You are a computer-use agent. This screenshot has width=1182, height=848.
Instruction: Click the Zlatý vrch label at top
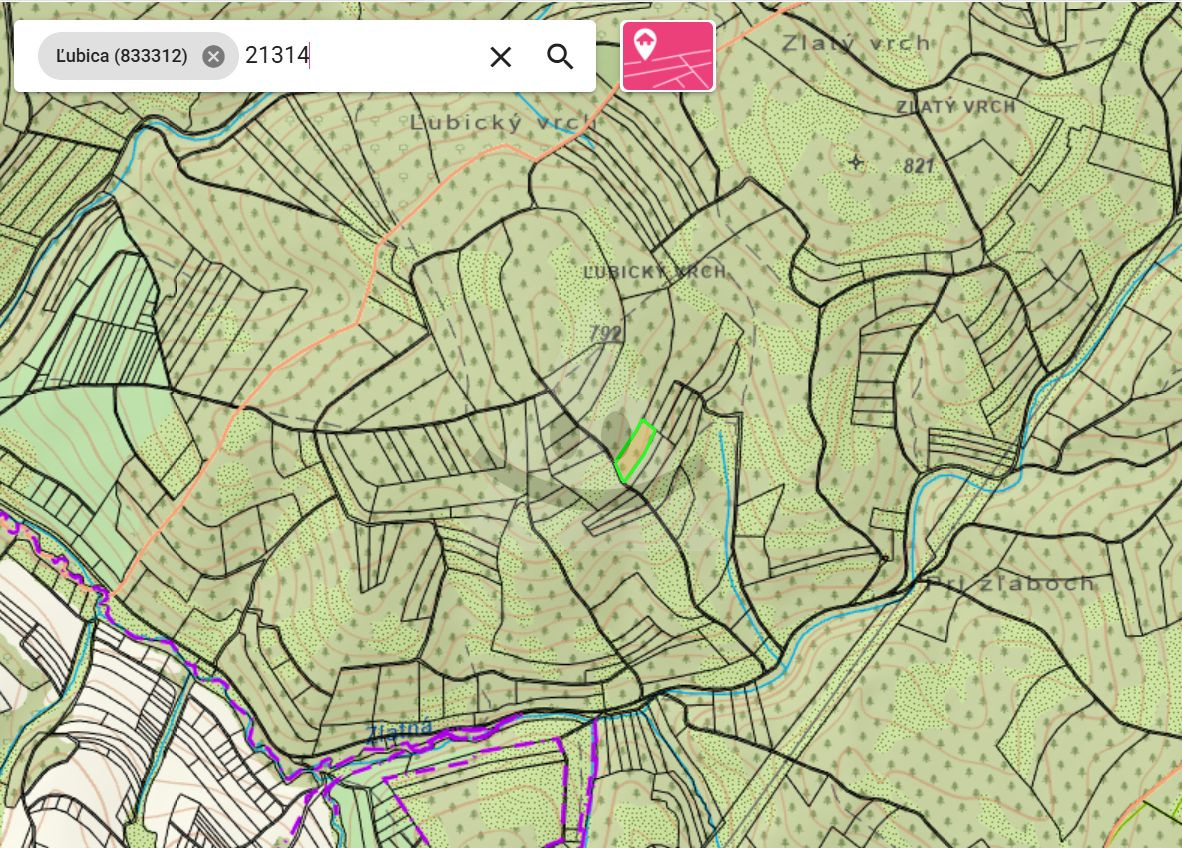856,43
